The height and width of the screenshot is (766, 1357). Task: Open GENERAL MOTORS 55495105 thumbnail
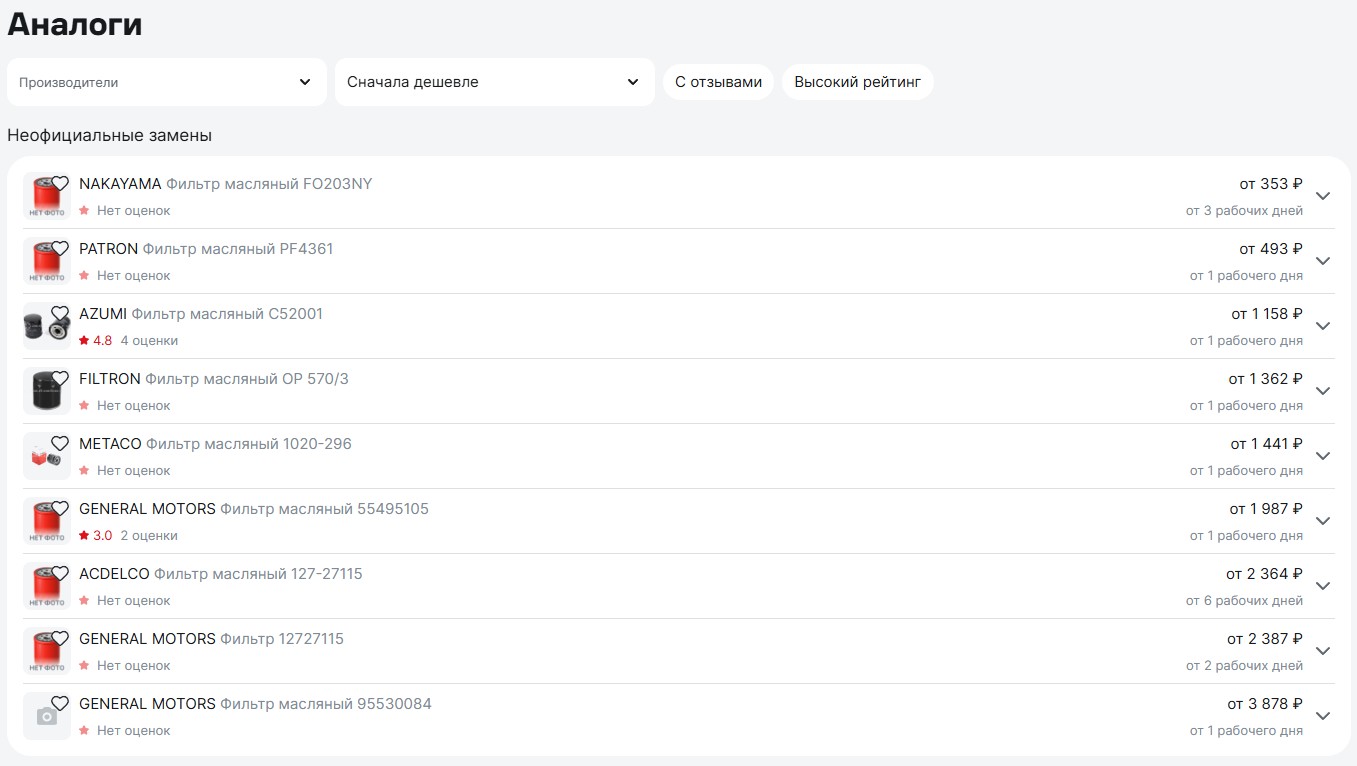pos(46,521)
